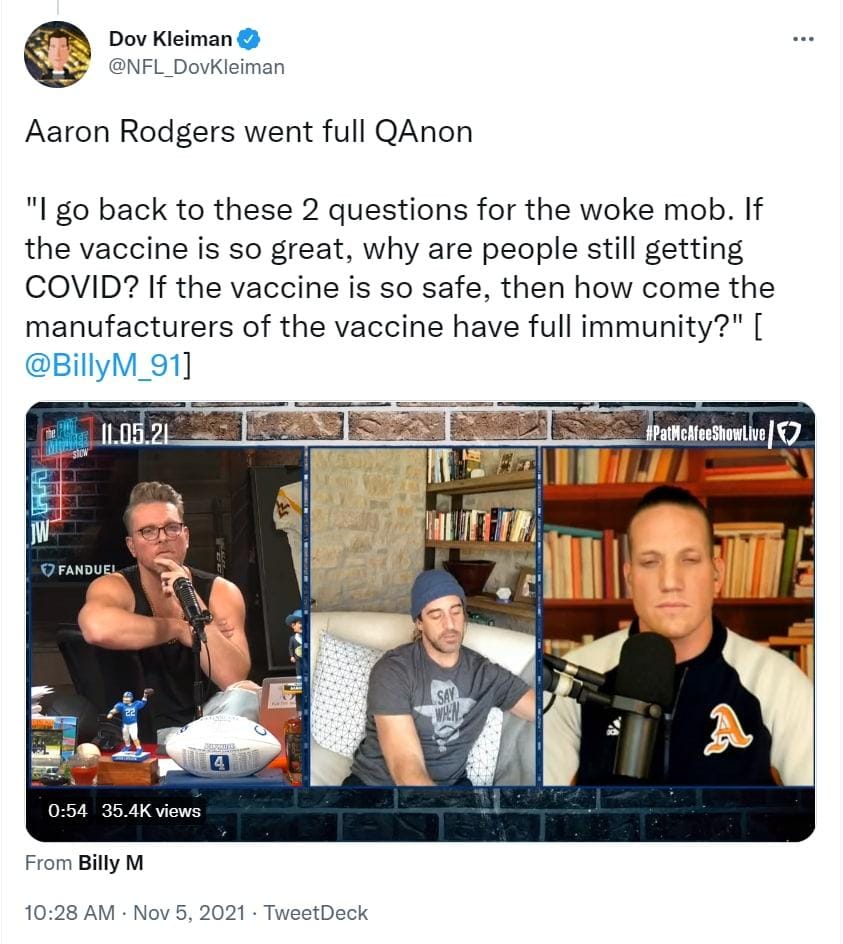843x944 pixels.
Task: Click the orange A logo on jacket
Action: pyautogui.click(x=729, y=730)
